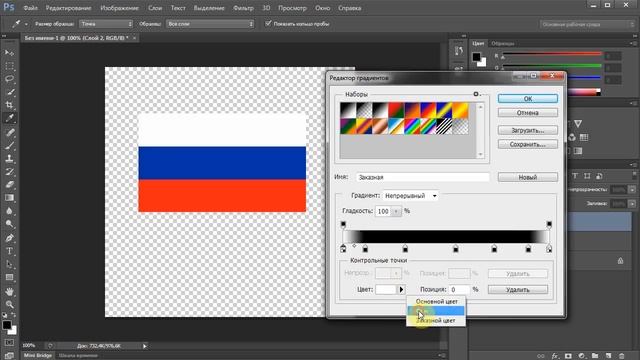Select the Rectangle shape tool
This screenshot has width=640, height=360.
tap(9, 278)
